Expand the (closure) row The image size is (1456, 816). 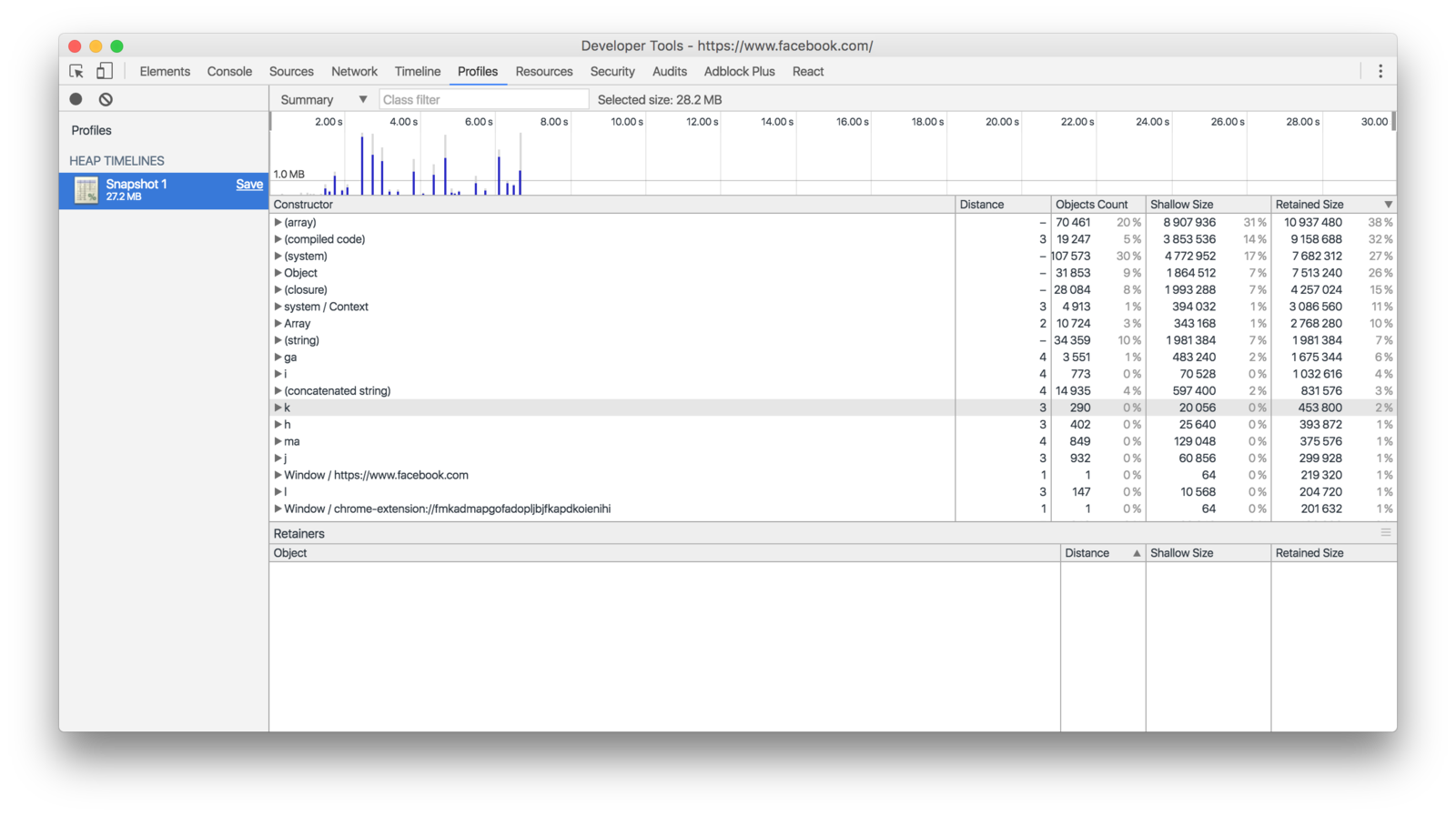tap(278, 289)
